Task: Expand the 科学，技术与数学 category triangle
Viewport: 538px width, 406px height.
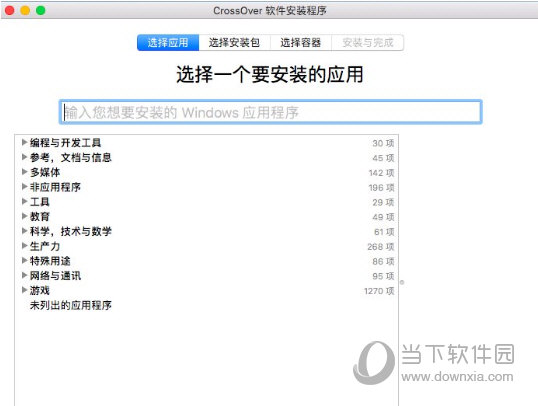Action: [x=24, y=231]
